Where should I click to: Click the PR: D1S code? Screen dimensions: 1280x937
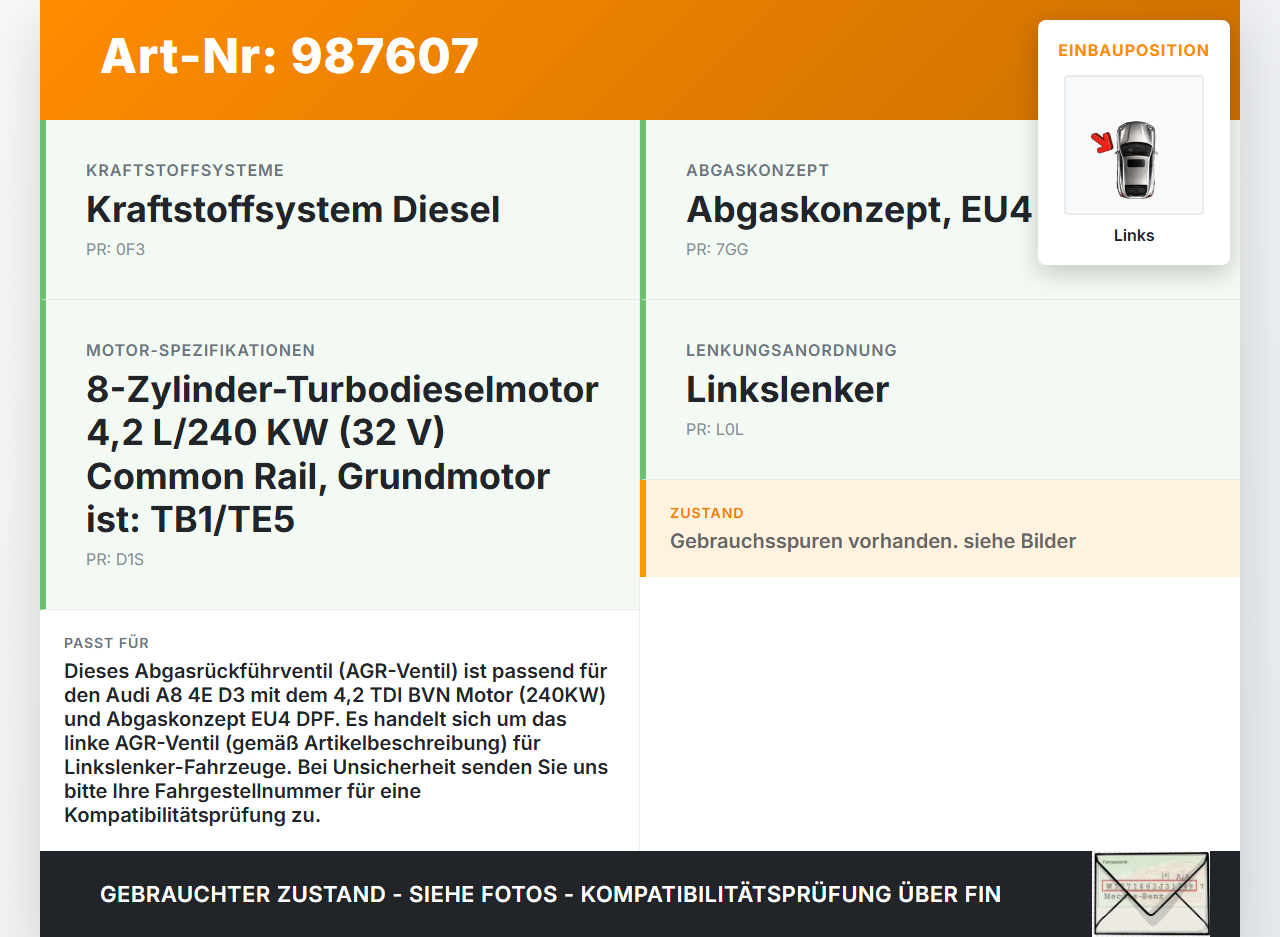pyautogui.click(x=115, y=559)
